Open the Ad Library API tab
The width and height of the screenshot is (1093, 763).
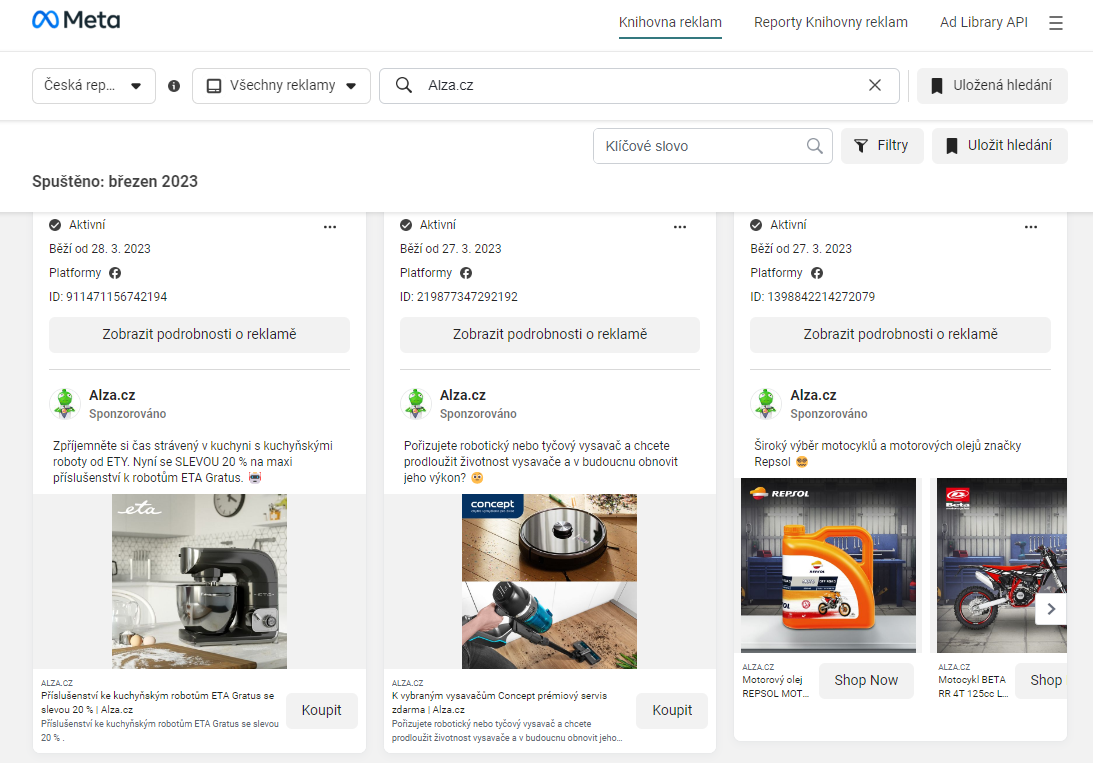click(983, 22)
